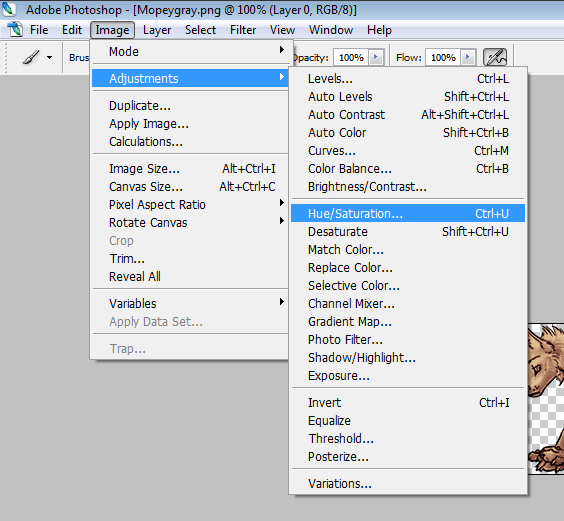Toggle the airbrush option icon
The height and width of the screenshot is (521, 564).
495,57
